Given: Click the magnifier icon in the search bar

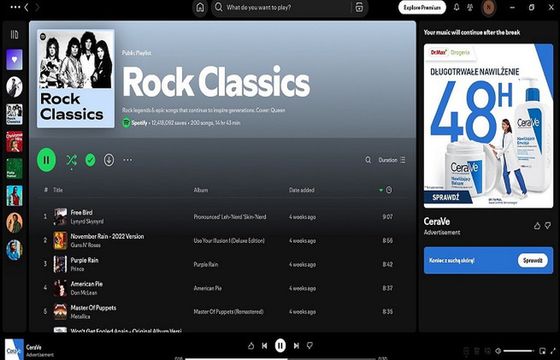Looking at the screenshot, I should (x=219, y=8).
